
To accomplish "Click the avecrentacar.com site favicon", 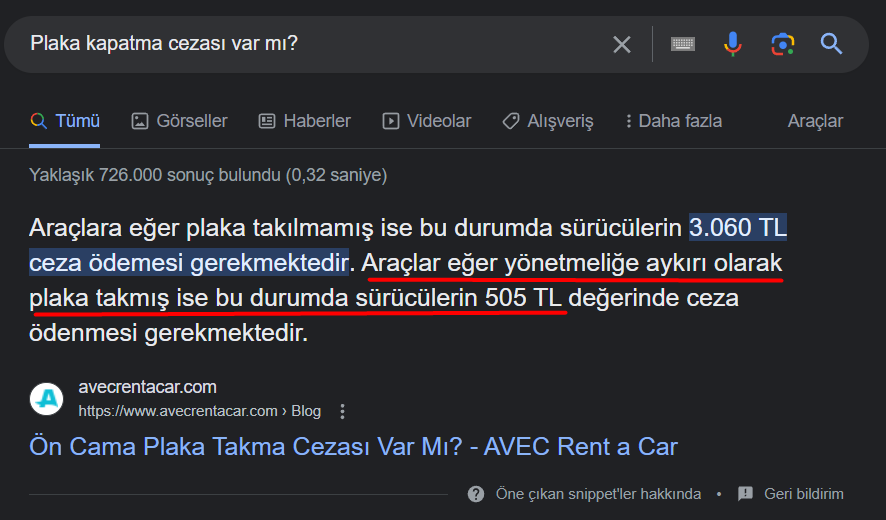I will click(x=46, y=399).
